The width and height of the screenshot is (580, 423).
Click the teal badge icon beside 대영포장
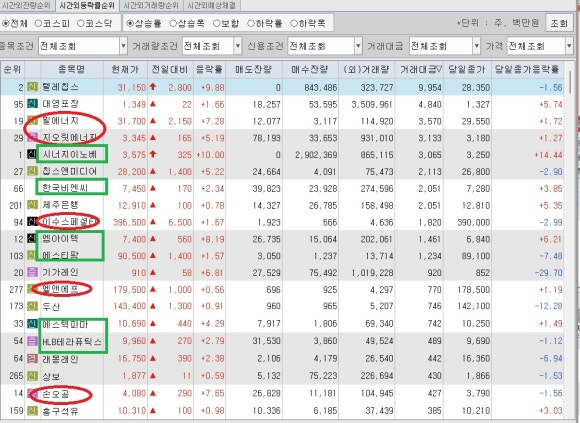pos(33,104)
